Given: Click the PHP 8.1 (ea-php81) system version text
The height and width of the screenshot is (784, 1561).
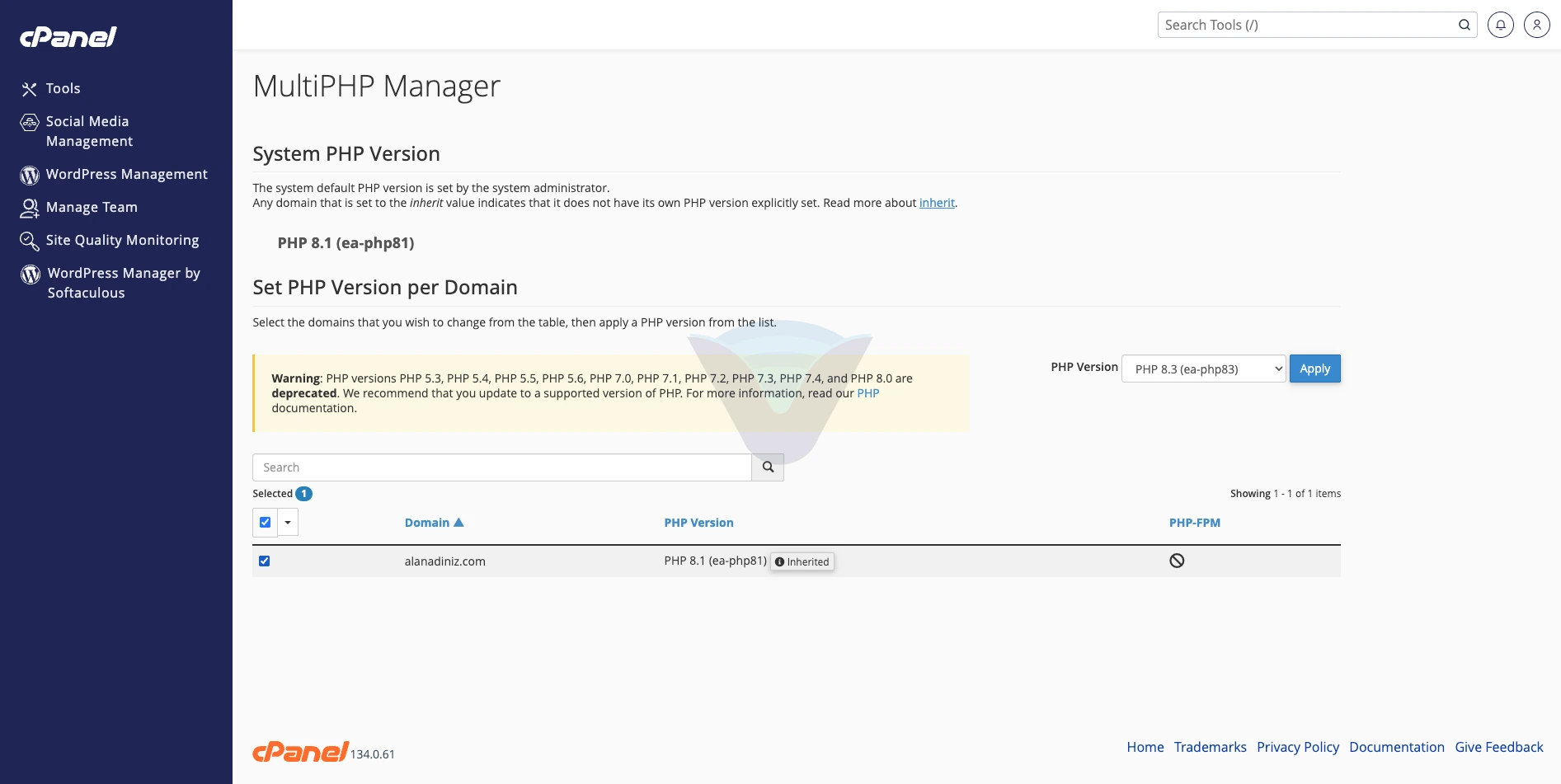Looking at the screenshot, I should [346, 243].
